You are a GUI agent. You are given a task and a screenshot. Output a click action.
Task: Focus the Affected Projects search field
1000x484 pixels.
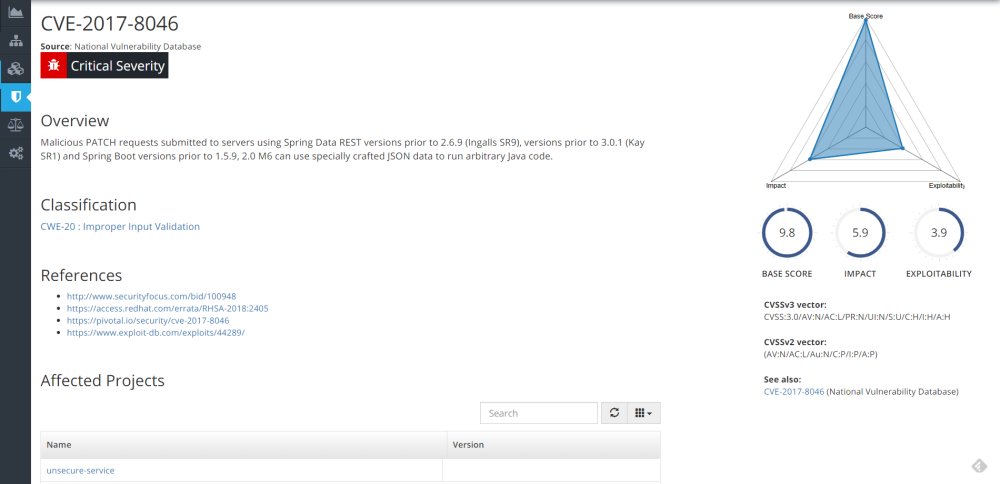(539, 413)
